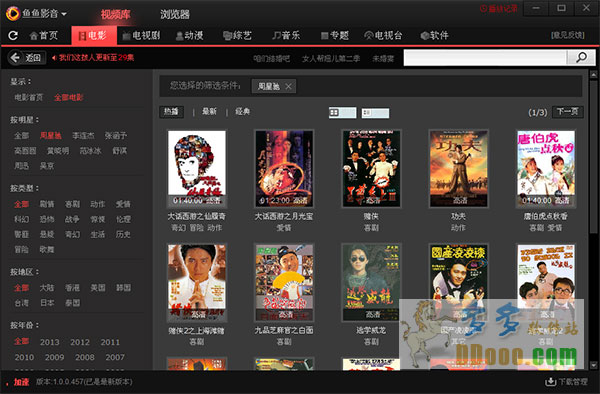Viewport: 600px width, 394px height.
Task: Click the refresh icon beside 首页
Action: [x=13, y=36]
